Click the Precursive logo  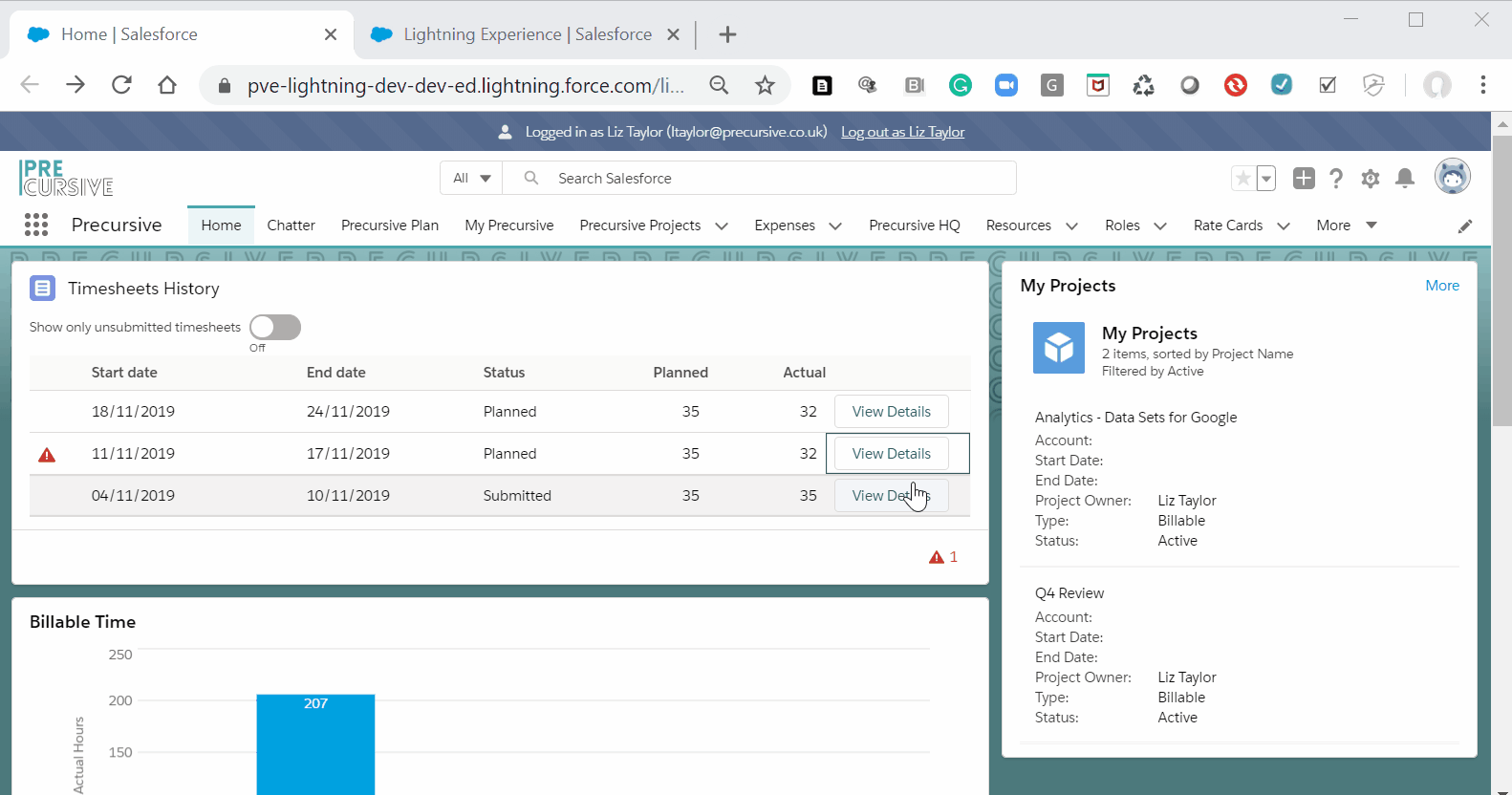(66, 178)
